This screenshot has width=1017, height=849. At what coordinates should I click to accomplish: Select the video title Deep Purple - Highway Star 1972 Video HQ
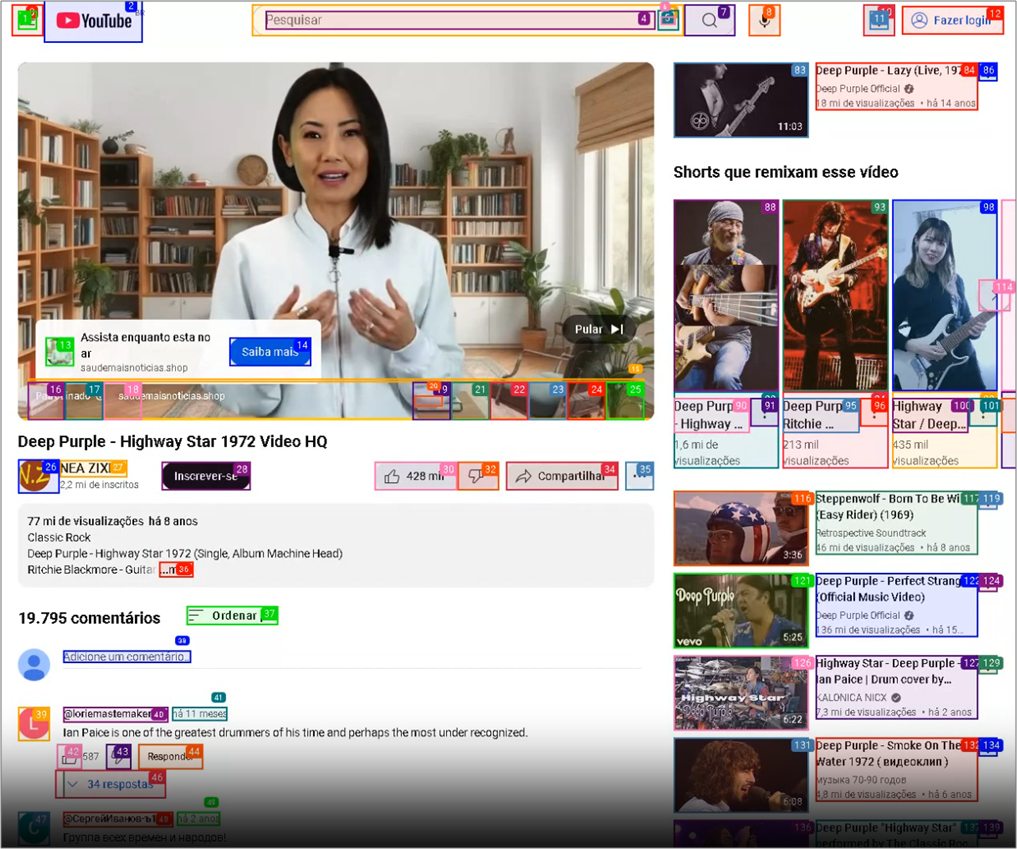173,442
